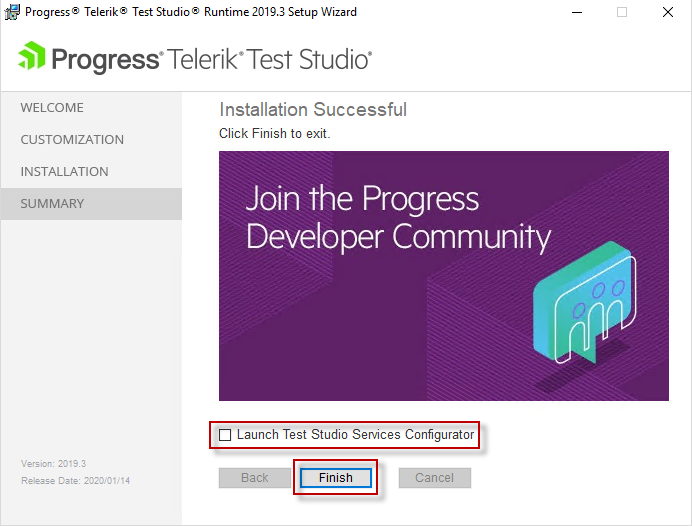Viewport: 692px width, 526px height.
Task: Click the Release Date 2020/01/14 text
Action: 75,481
